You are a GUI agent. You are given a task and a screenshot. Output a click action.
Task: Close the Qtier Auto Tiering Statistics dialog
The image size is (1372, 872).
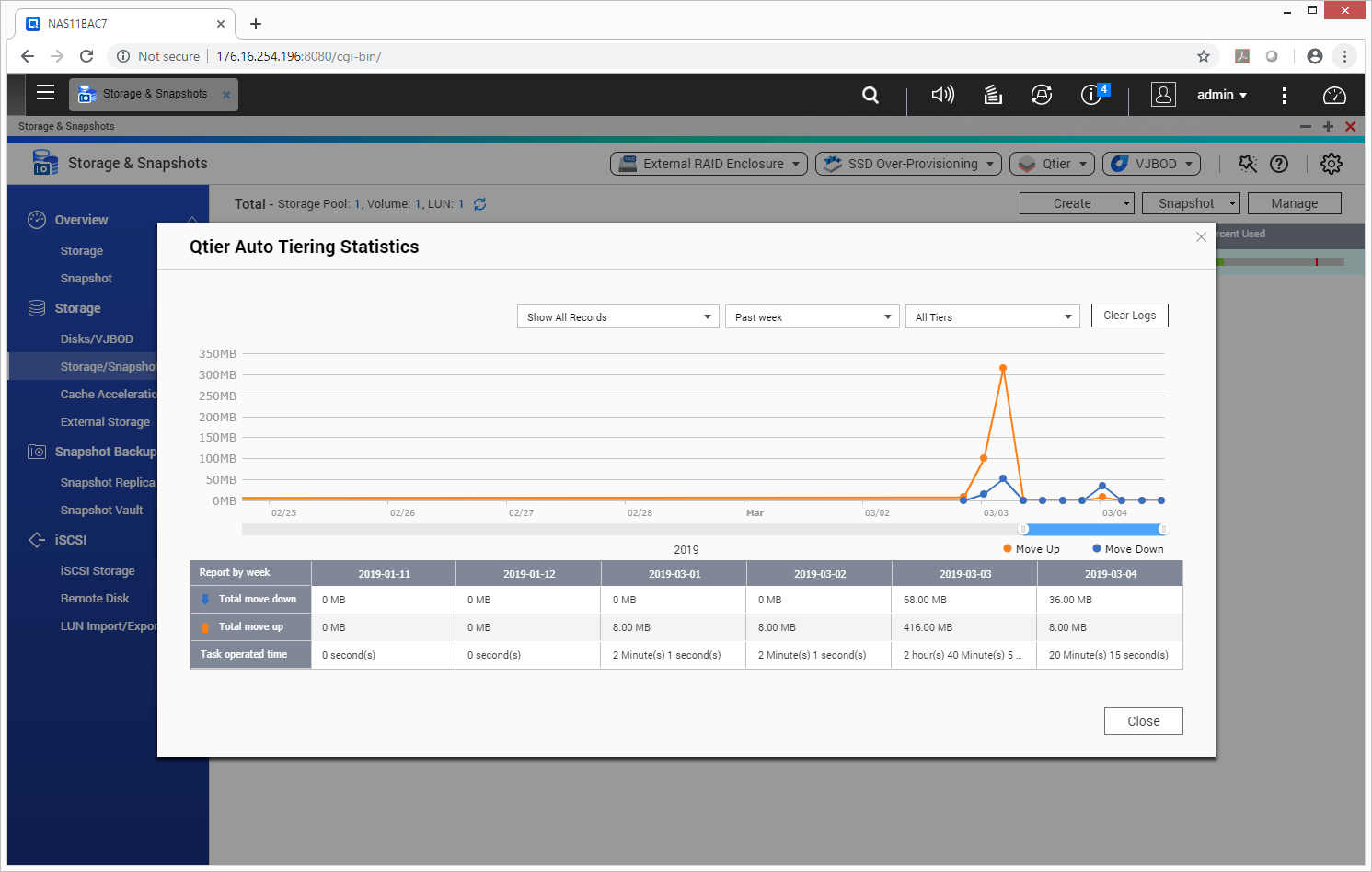(x=1201, y=237)
